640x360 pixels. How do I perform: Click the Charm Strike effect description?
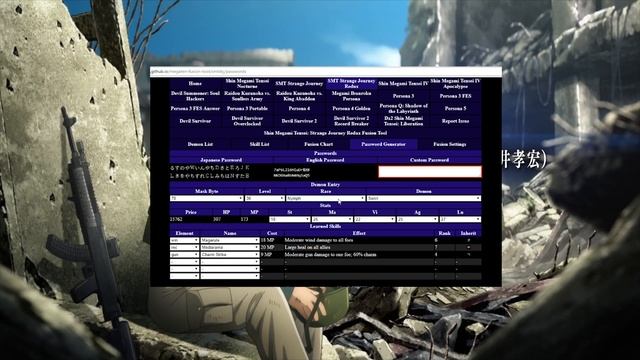(330, 255)
